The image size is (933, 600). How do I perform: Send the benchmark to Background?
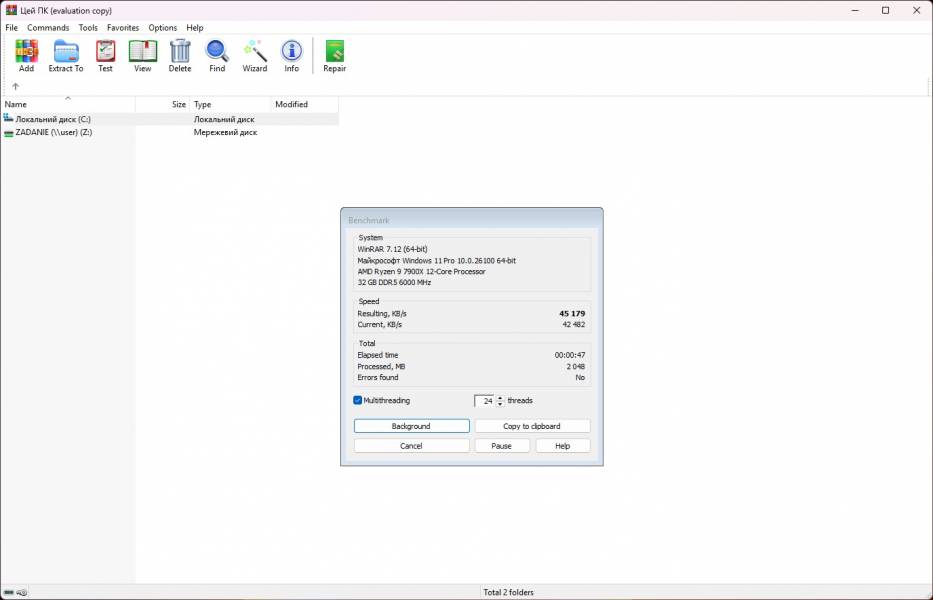pyautogui.click(x=411, y=425)
